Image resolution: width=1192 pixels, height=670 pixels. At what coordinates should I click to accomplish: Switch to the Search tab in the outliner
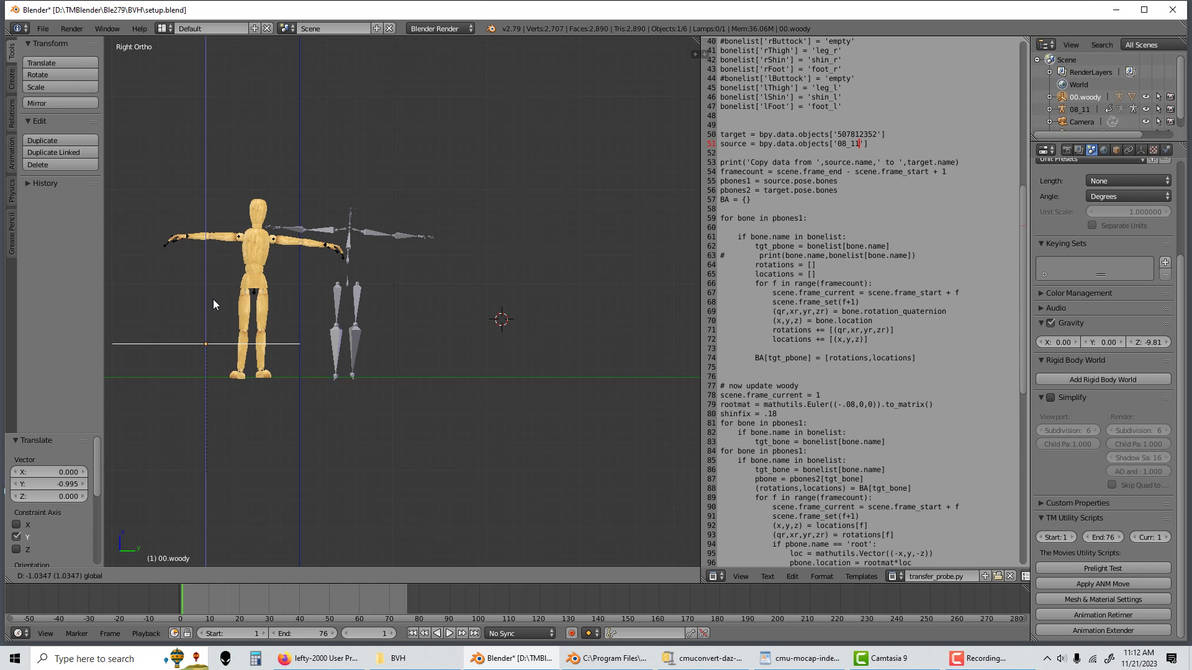(1101, 44)
